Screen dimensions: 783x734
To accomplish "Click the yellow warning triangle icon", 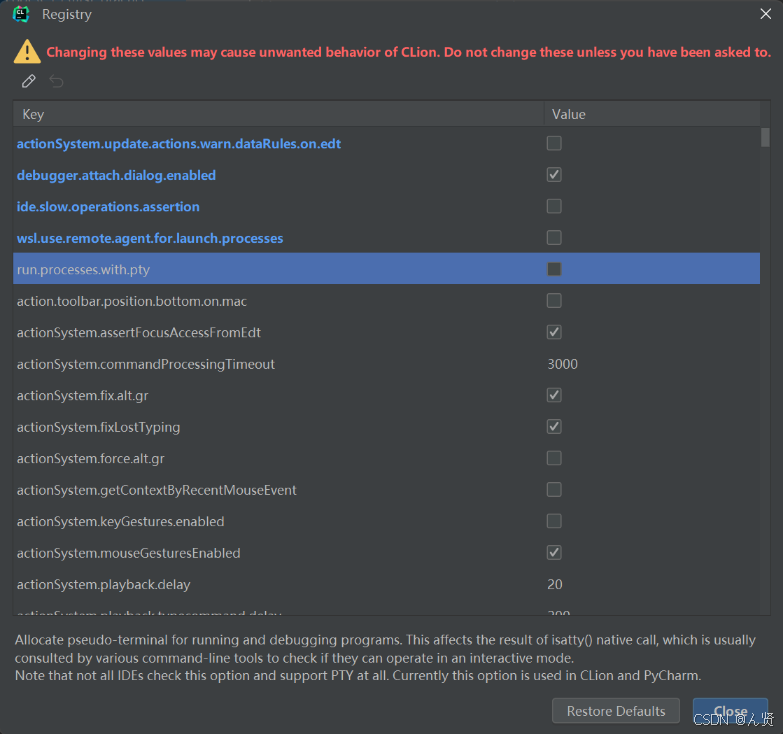I will (27, 52).
